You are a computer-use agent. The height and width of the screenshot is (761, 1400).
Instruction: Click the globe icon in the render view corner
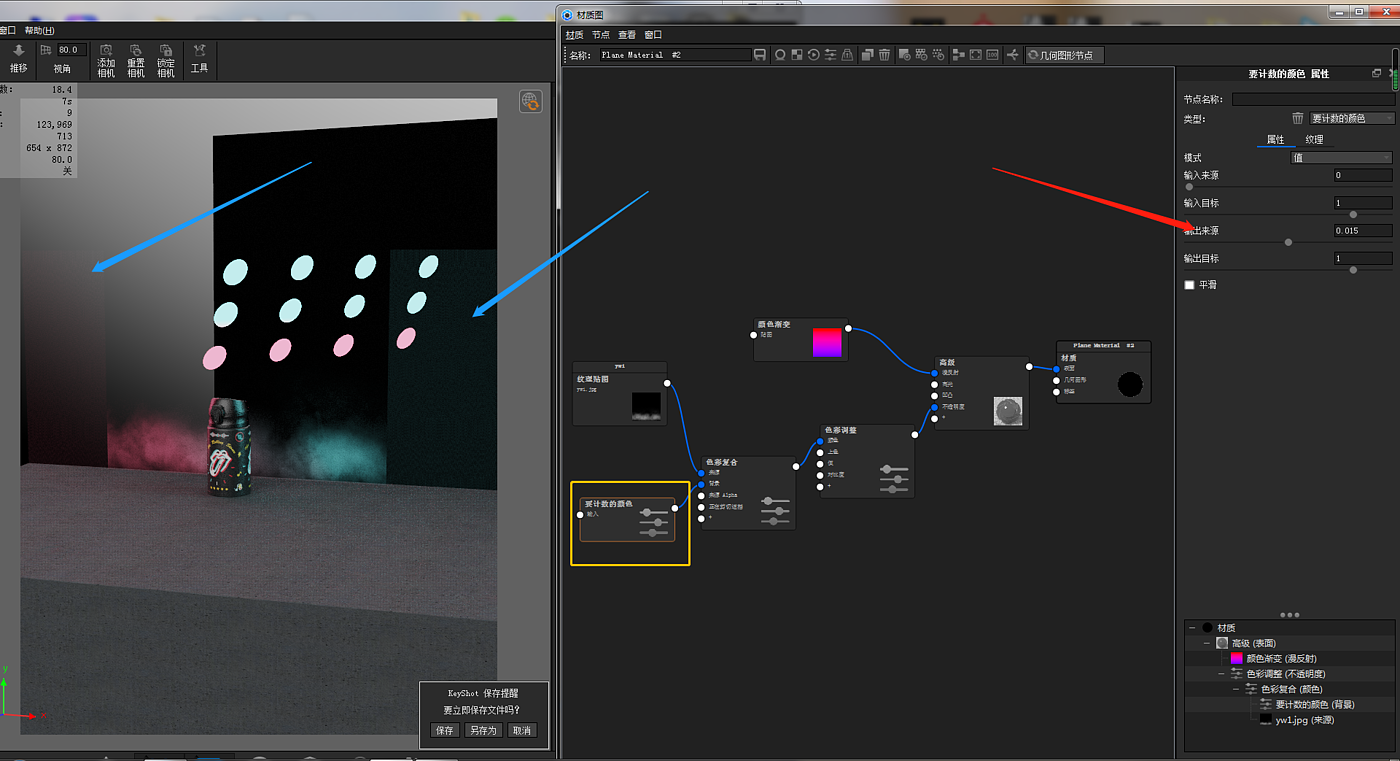pyautogui.click(x=530, y=101)
